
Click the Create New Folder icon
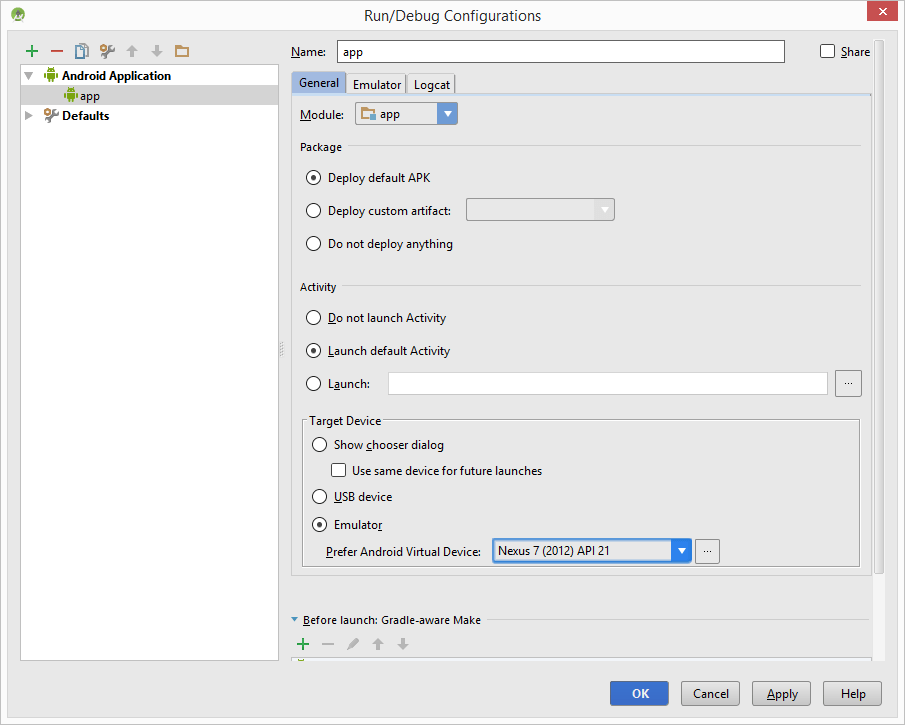point(181,51)
